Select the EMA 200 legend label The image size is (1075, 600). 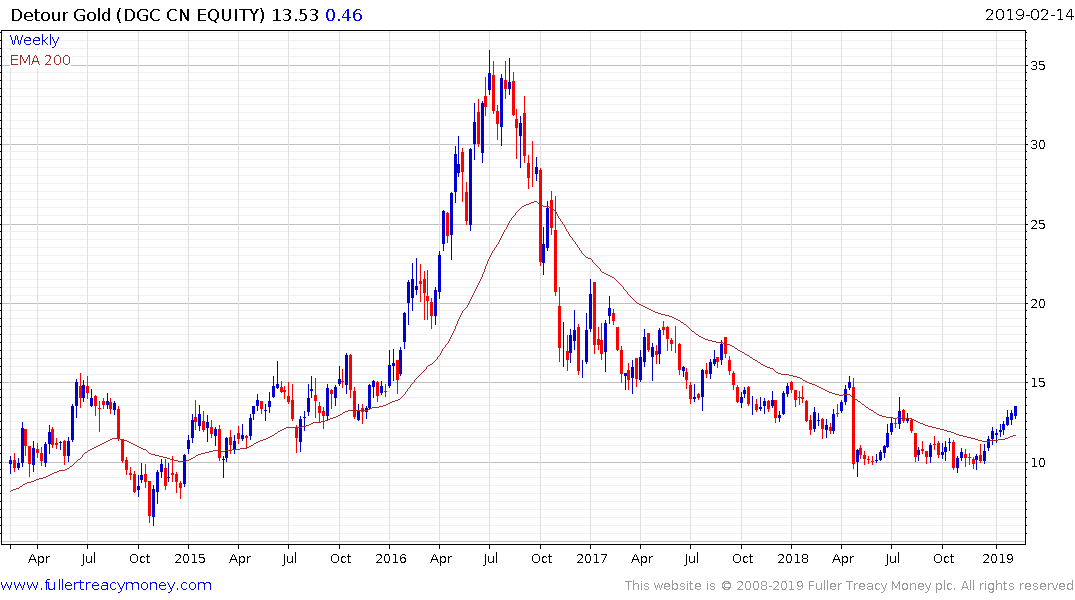[40, 60]
